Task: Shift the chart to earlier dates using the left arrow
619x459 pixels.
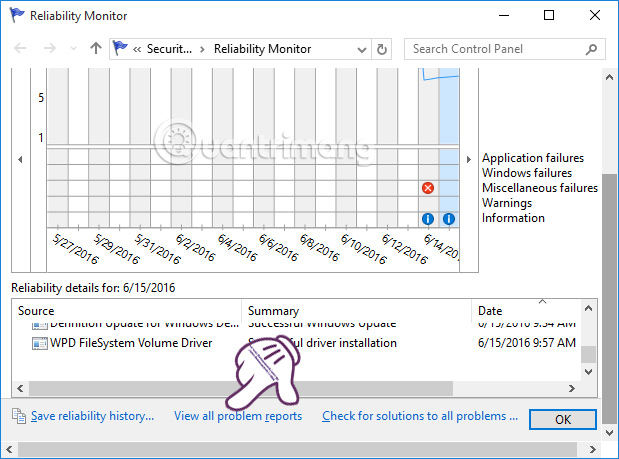Action: pos(20,159)
